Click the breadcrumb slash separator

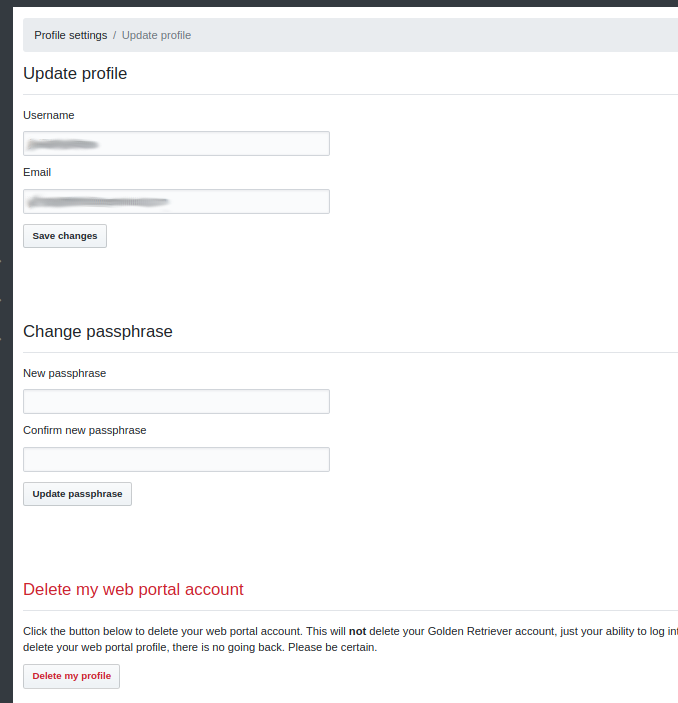click(x=115, y=35)
